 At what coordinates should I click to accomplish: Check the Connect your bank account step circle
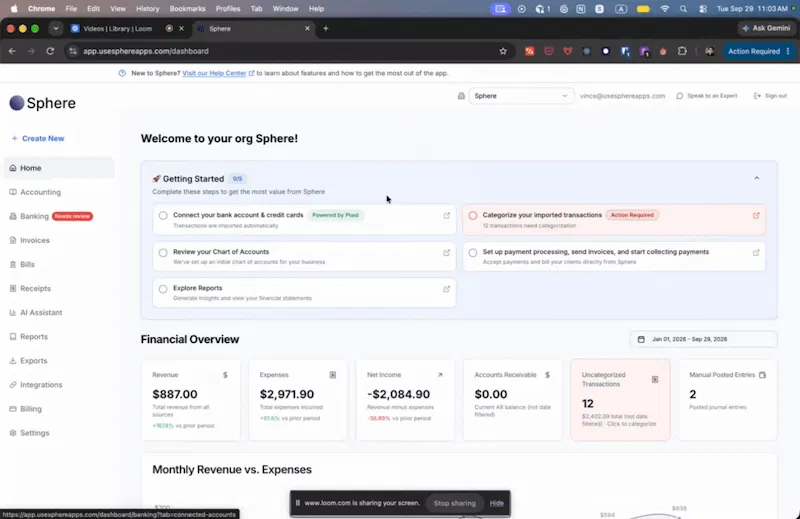(163, 215)
